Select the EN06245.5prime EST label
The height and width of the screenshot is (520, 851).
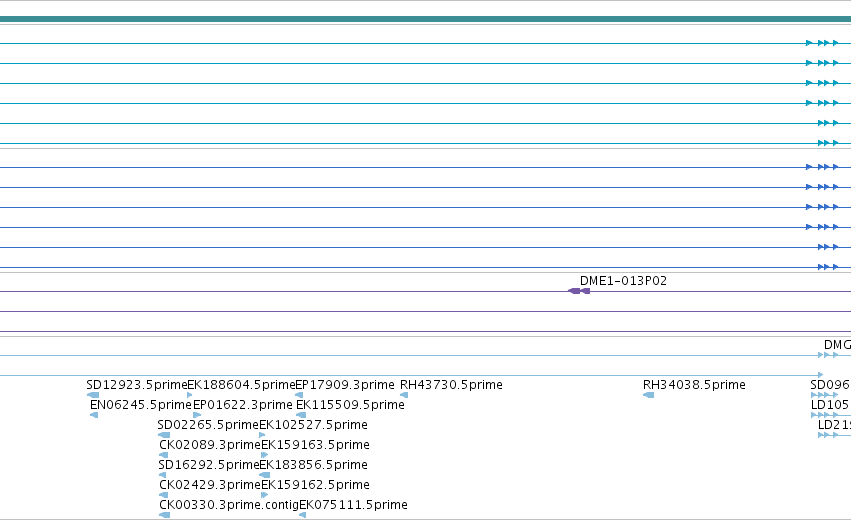point(141,405)
